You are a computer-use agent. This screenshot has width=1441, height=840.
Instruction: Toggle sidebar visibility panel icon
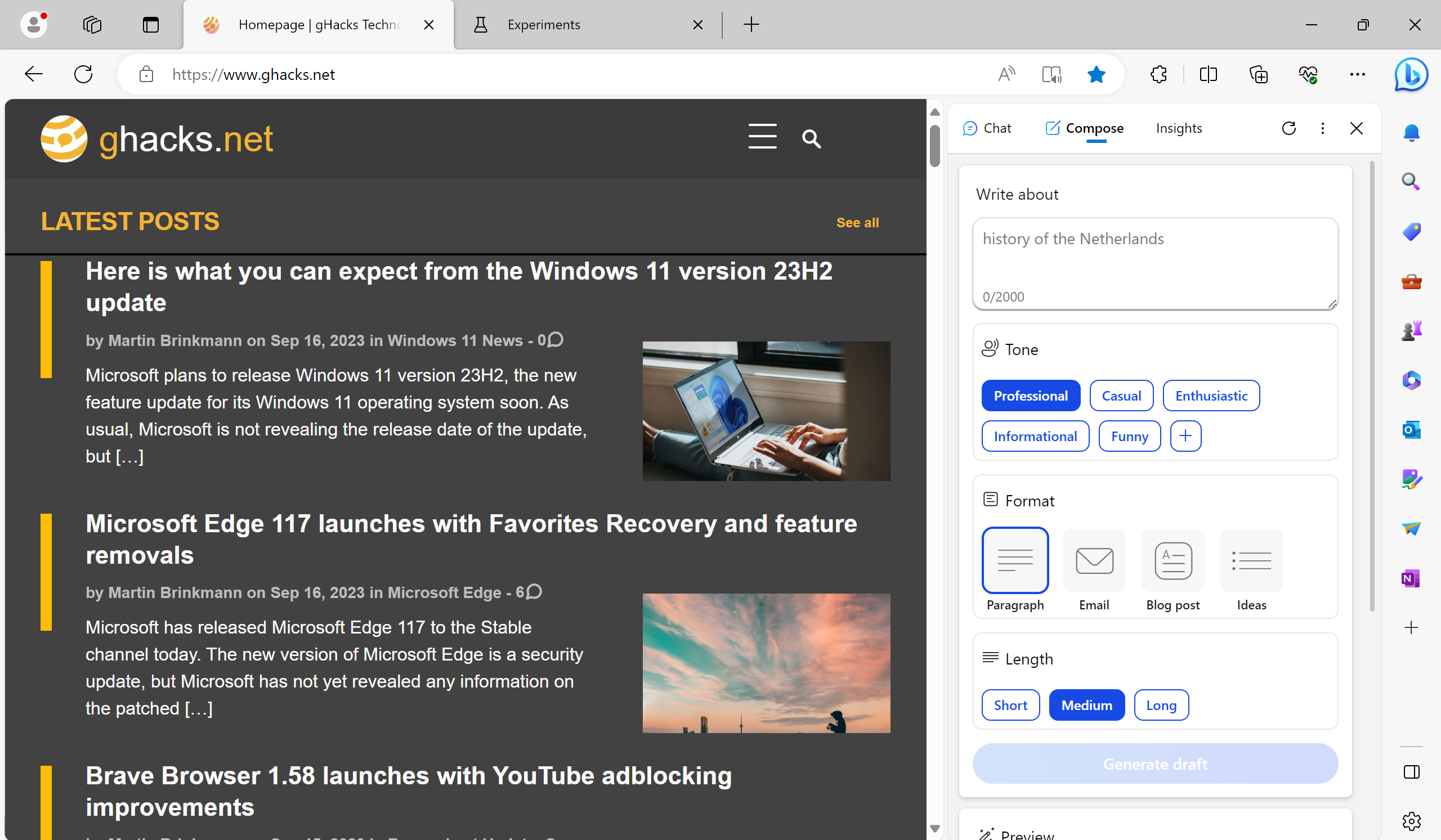pyautogui.click(x=1411, y=772)
